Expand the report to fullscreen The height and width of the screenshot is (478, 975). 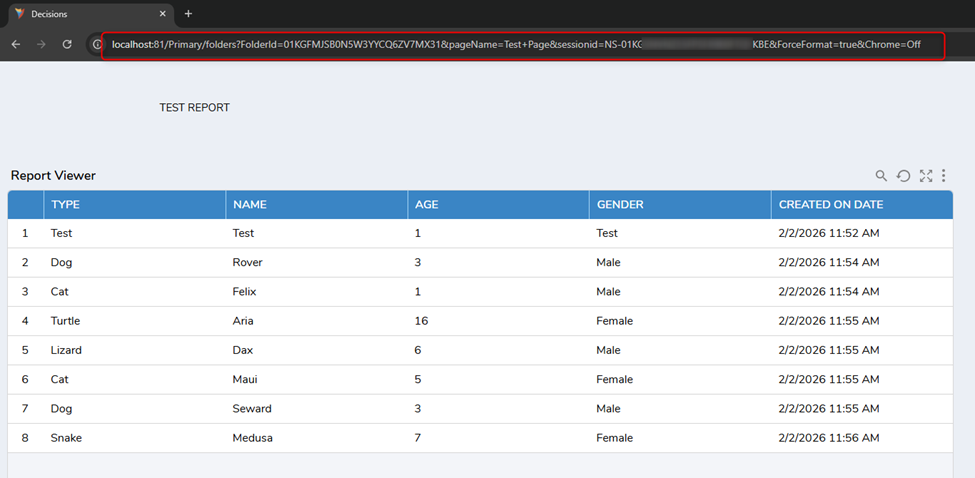click(926, 176)
